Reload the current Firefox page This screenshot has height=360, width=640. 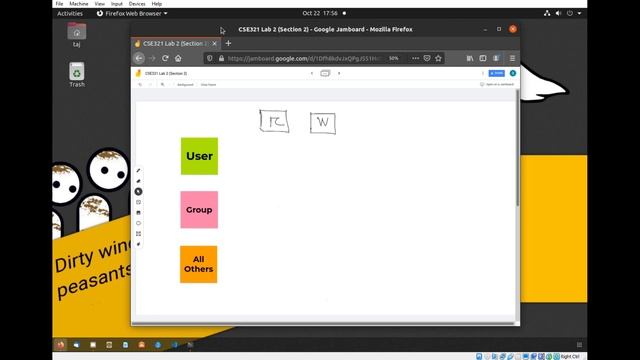point(165,58)
